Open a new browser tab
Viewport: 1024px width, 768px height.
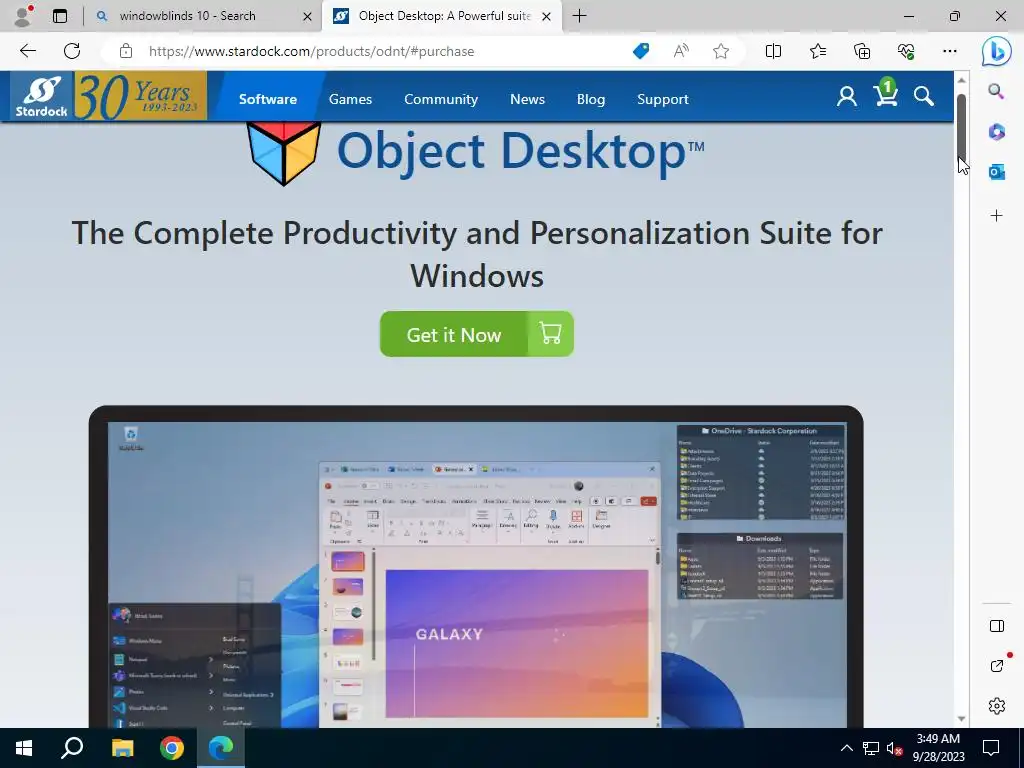point(579,16)
